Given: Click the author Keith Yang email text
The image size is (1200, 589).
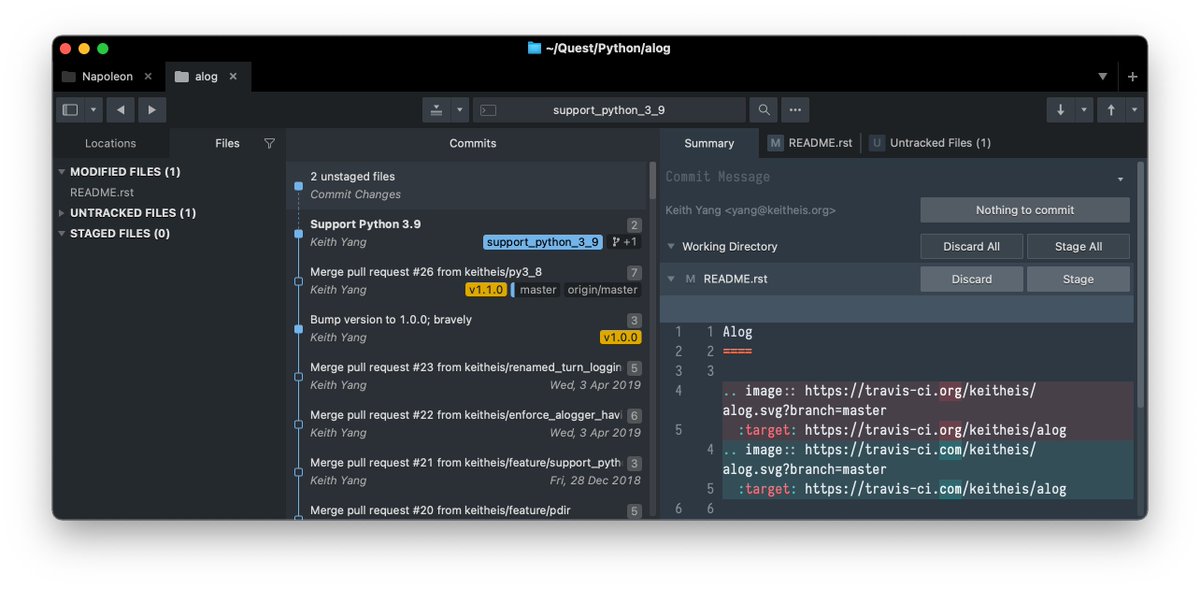Looking at the screenshot, I should (x=750, y=210).
